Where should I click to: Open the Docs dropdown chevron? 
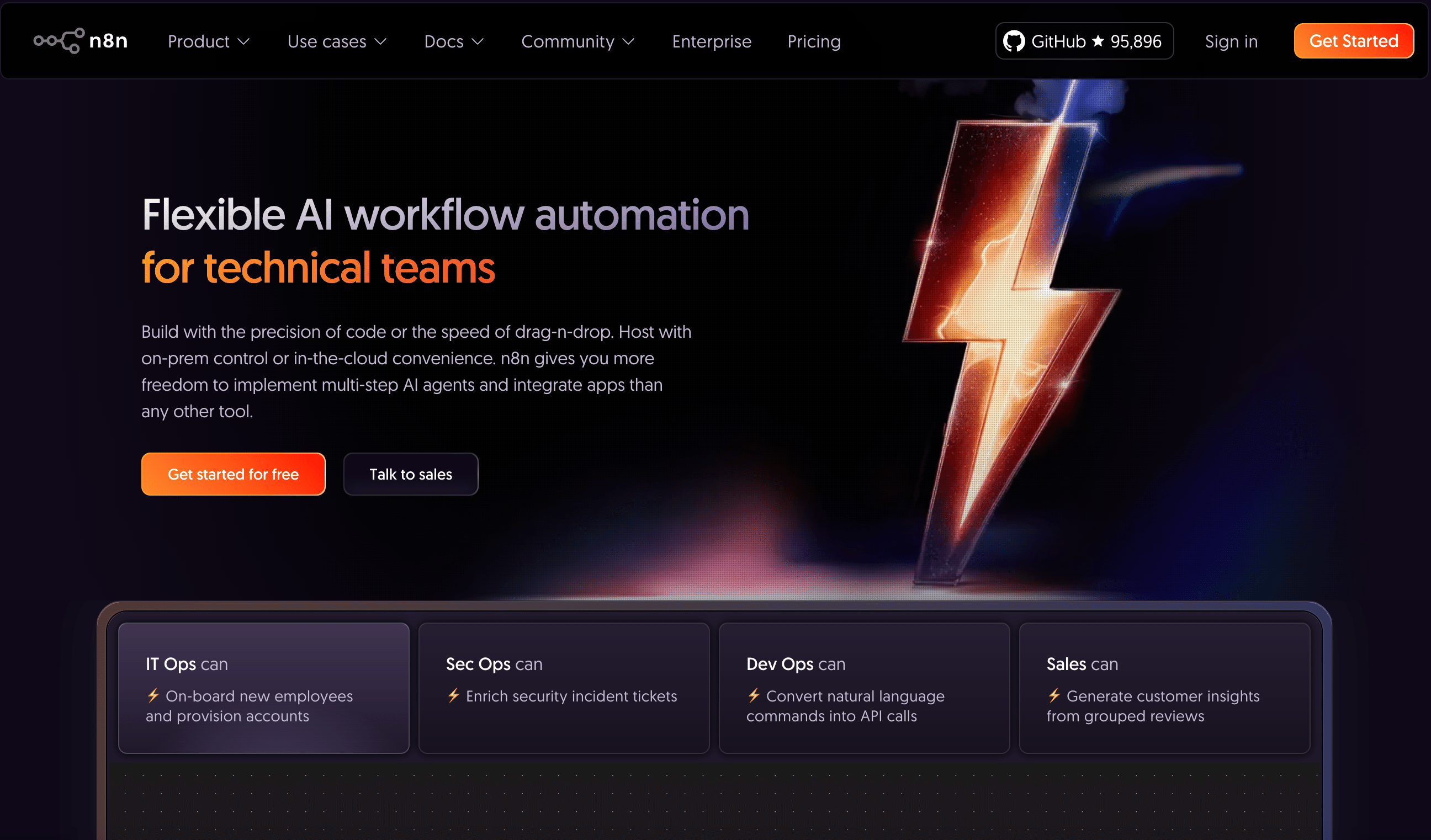pyautogui.click(x=478, y=41)
